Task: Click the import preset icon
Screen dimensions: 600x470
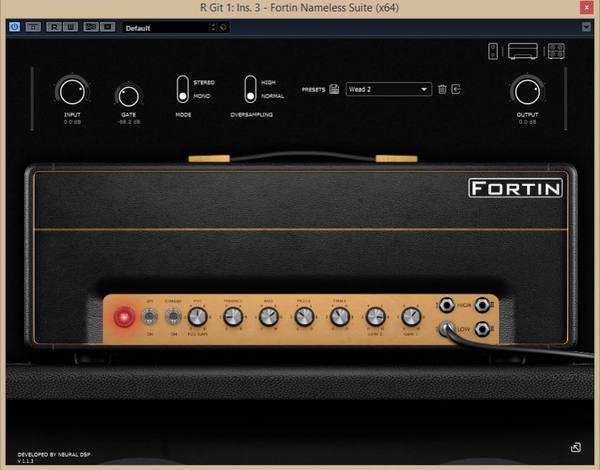Action: pyautogui.click(x=456, y=89)
